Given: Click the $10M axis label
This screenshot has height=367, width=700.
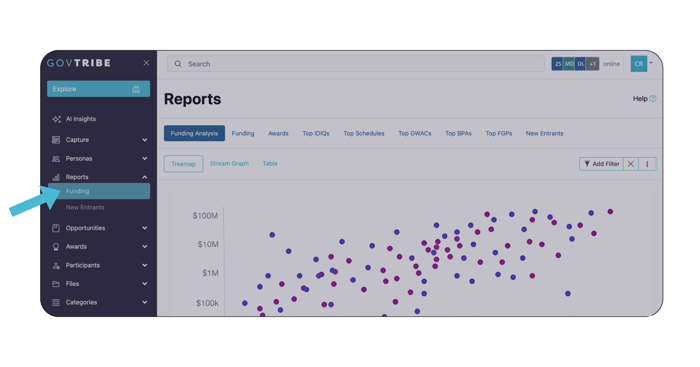Looking at the screenshot, I should [x=208, y=244].
